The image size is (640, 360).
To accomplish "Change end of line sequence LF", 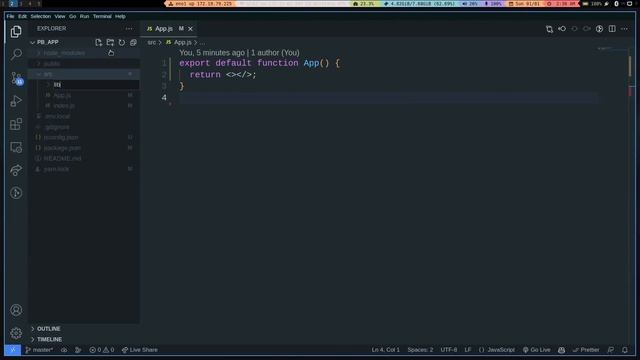I will [468, 350].
